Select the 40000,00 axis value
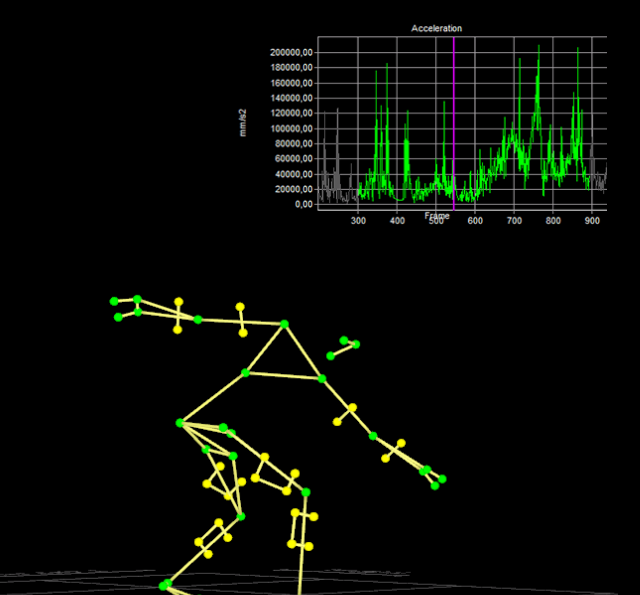Screen dimensions: 640x595 (x=293, y=174)
